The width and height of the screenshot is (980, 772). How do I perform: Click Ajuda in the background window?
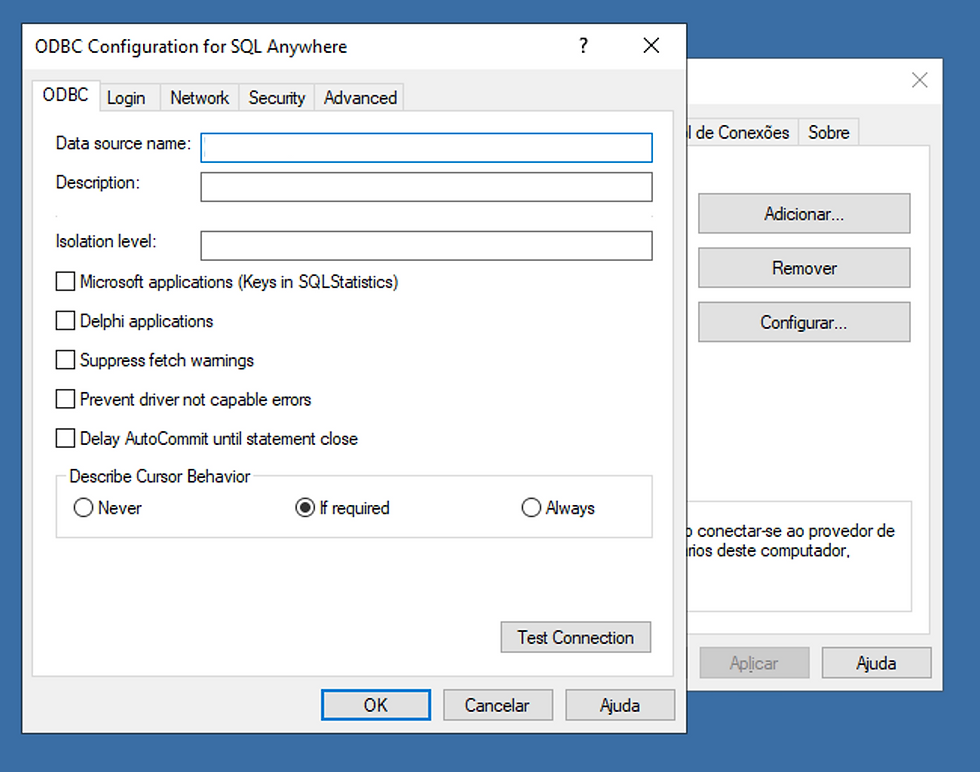point(876,663)
